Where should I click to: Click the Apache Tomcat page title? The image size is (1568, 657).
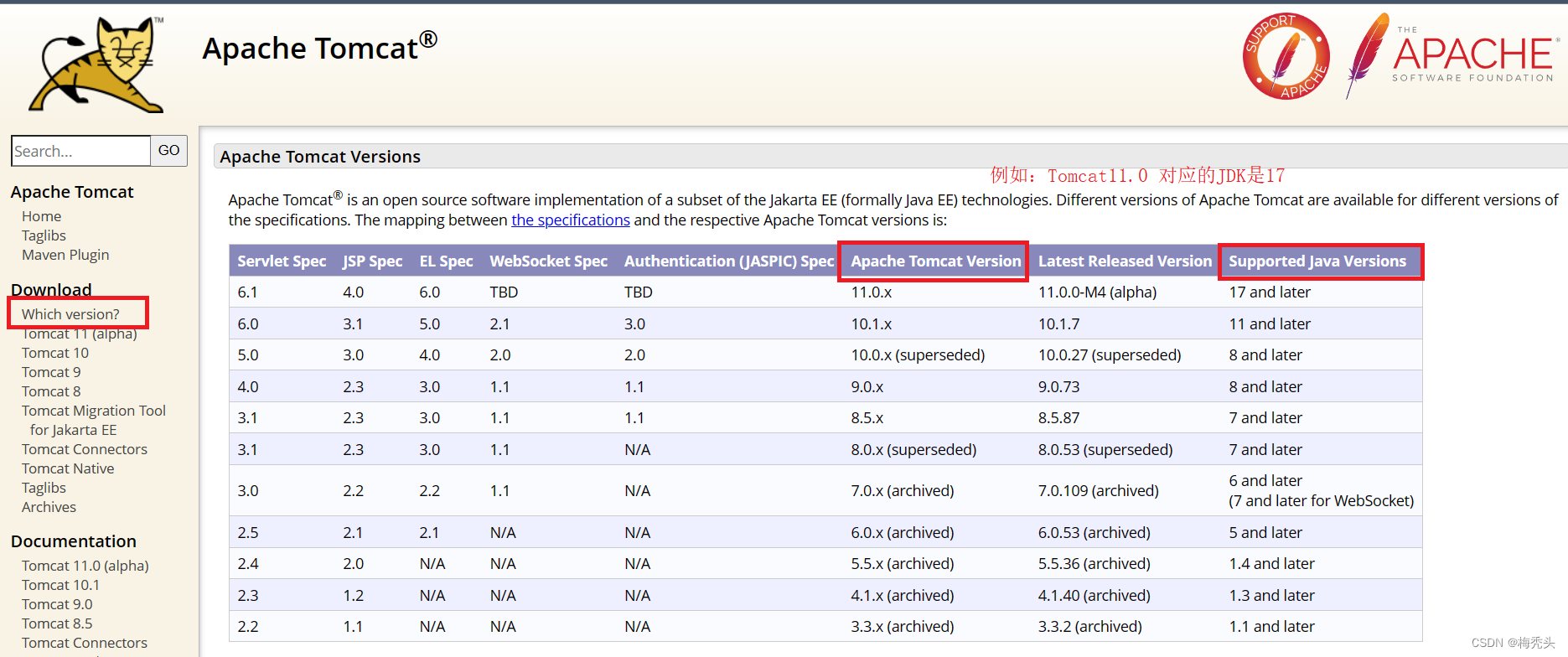pyautogui.click(x=319, y=48)
